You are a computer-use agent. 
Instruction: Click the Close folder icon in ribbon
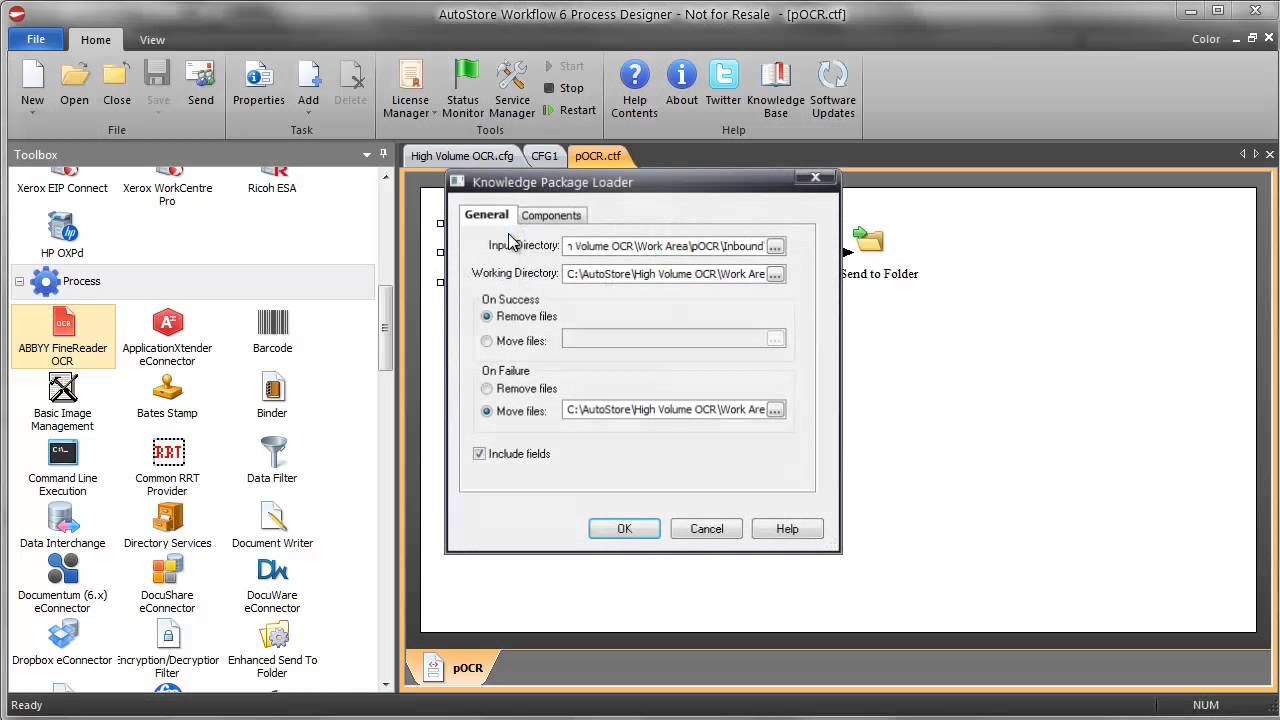pyautogui.click(x=116, y=75)
